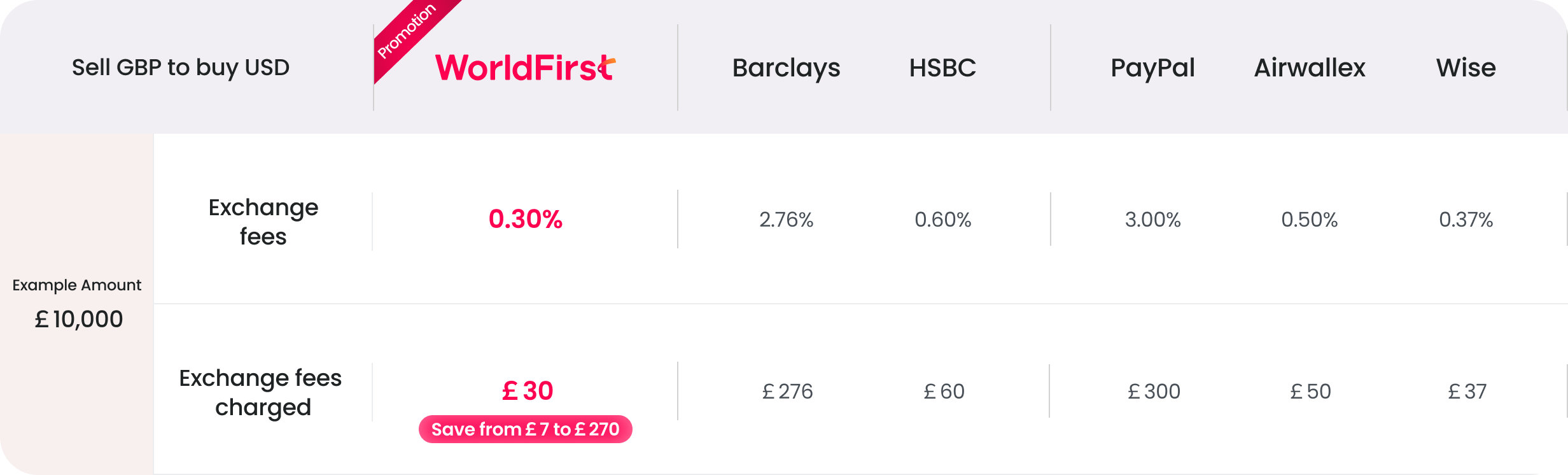The image size is (1568, 475).
Task: Click the Exchange fees charged row label
Action: pos(261,392)
